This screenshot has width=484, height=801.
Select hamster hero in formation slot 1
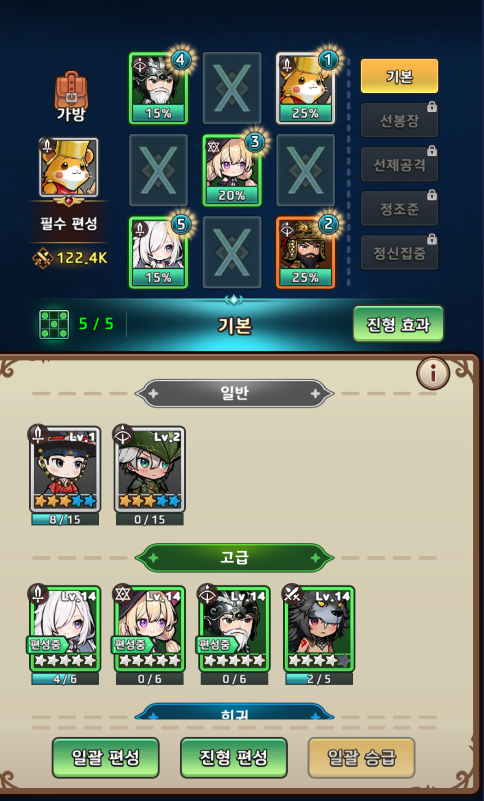pos(306,88)
